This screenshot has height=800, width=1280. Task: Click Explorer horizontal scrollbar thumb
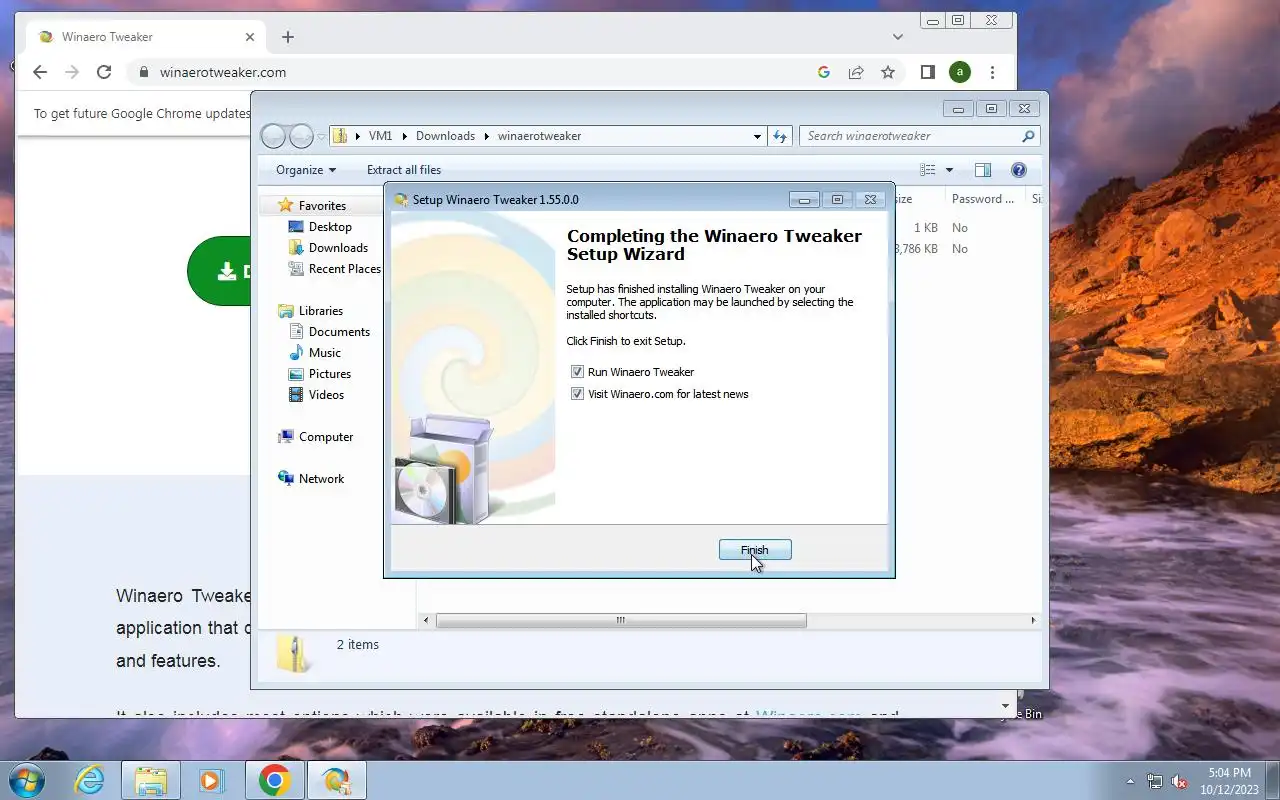click(x=621, y=621)
